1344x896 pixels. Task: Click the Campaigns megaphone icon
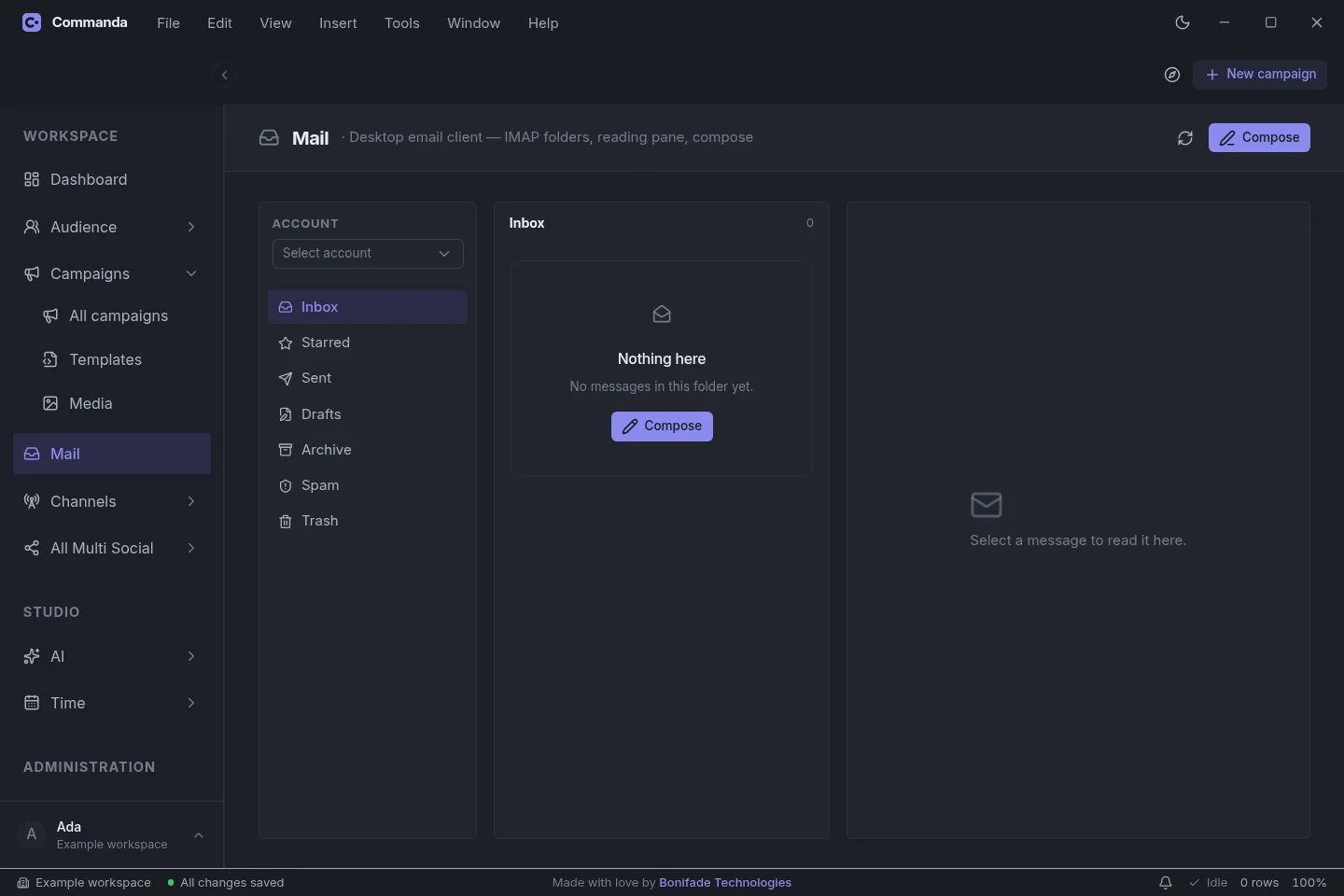pos(32,273)
